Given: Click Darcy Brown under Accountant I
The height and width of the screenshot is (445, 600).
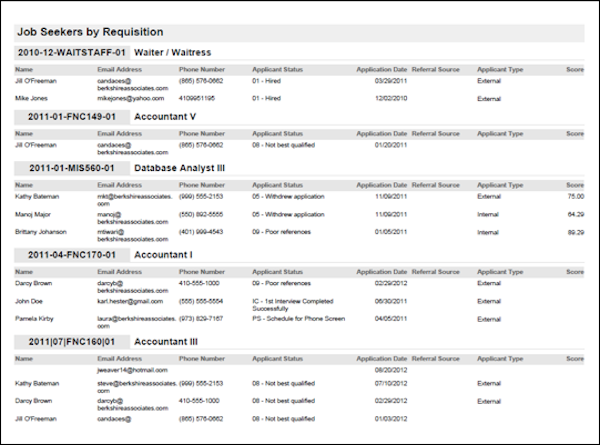Looking at the screenshot, I should point(34,284).
